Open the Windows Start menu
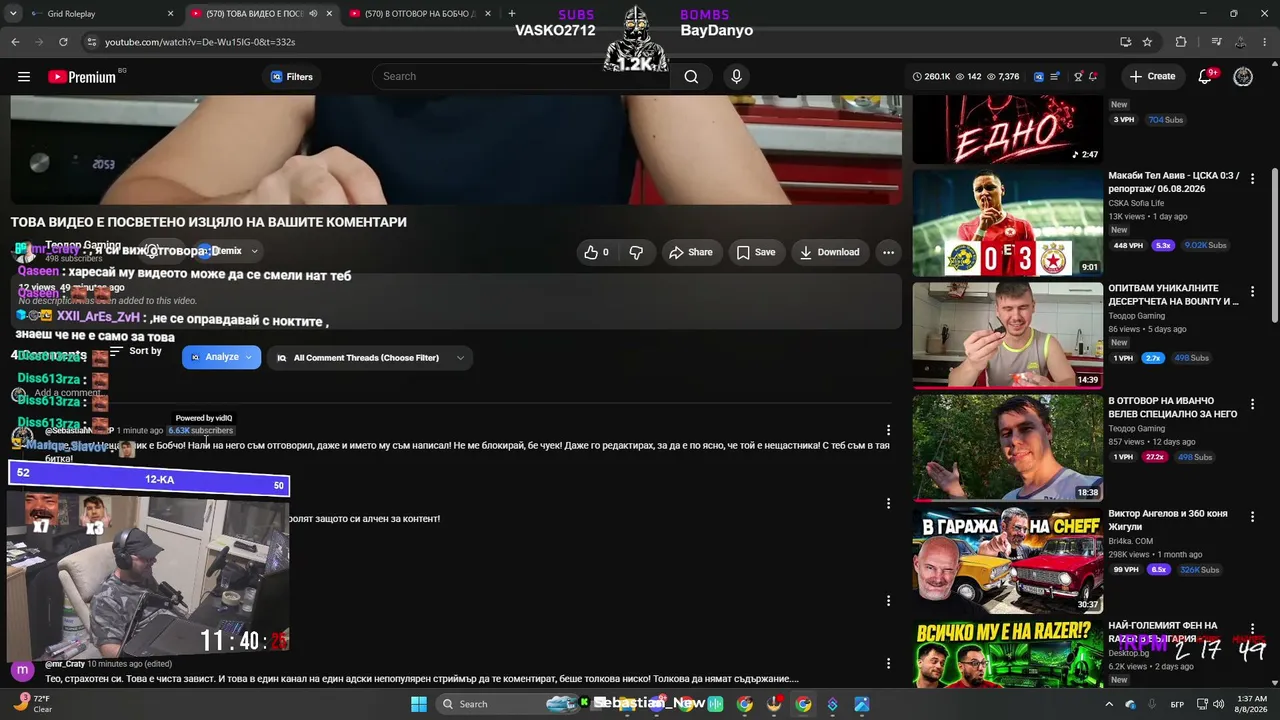The image size is (1280, 720). coord(419,704)
